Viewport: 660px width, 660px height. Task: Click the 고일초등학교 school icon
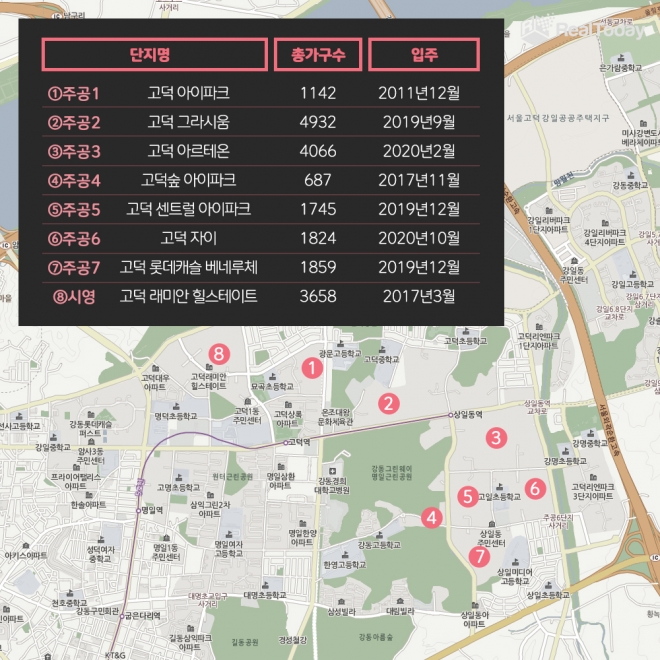coord(499,487)
